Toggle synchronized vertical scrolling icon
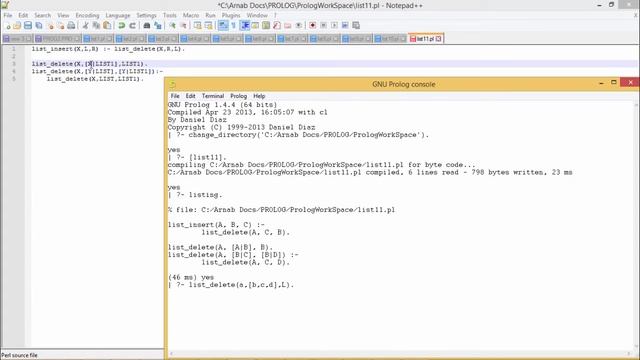Viewport: 640px width, 360px height. [x=198, y=25]
